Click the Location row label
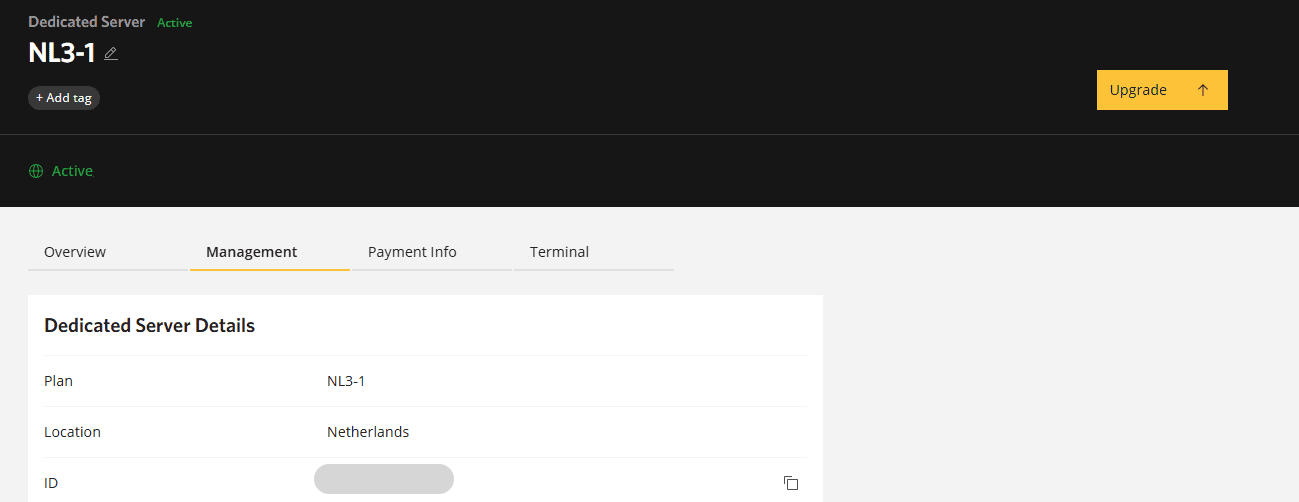This screenshot has width=1299, height=502. pos(72,432)
